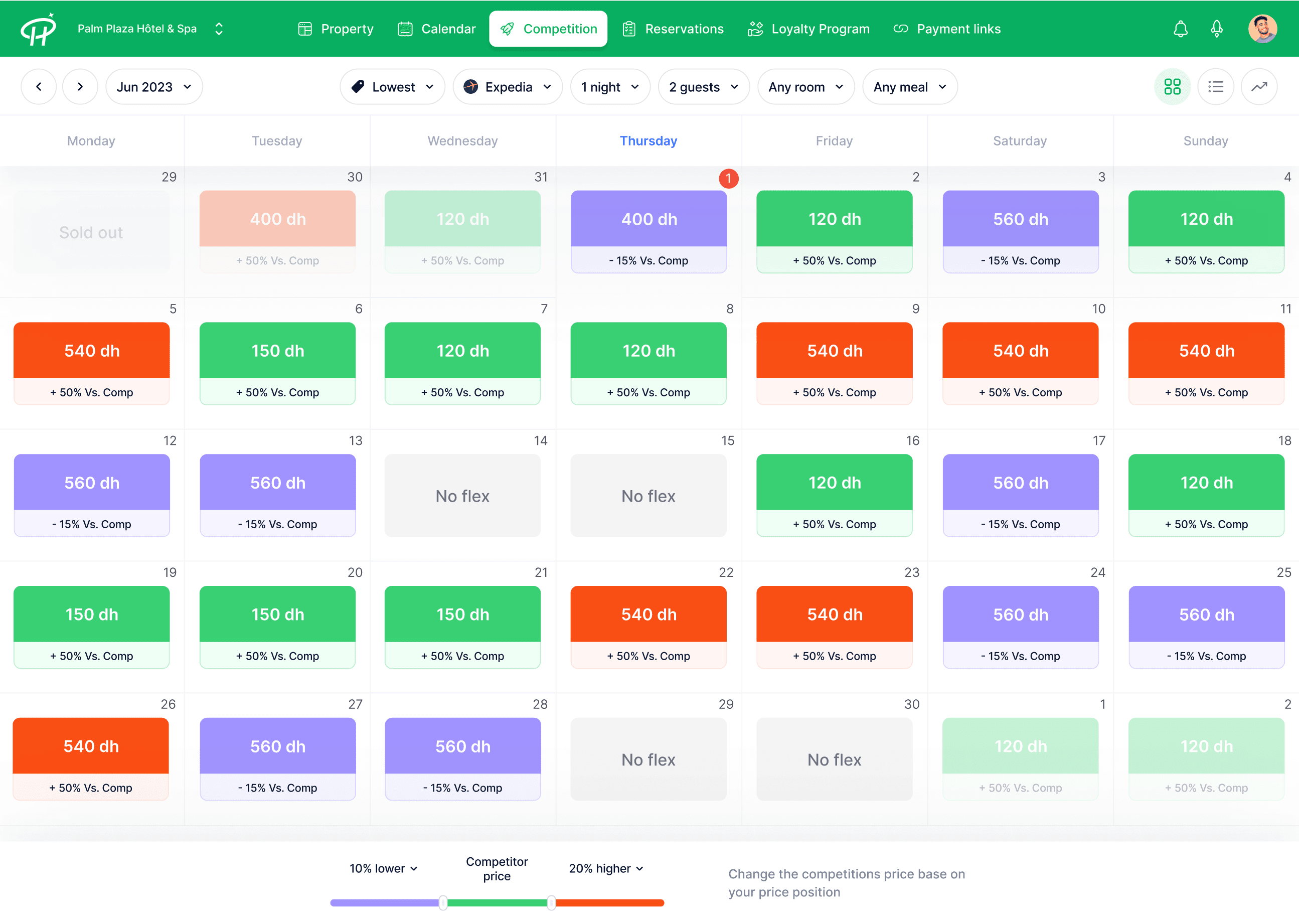The height and width of the screenshot is (924, 1299).
Task: Open the Jun 2023 month selector
Action: [153, 86]
